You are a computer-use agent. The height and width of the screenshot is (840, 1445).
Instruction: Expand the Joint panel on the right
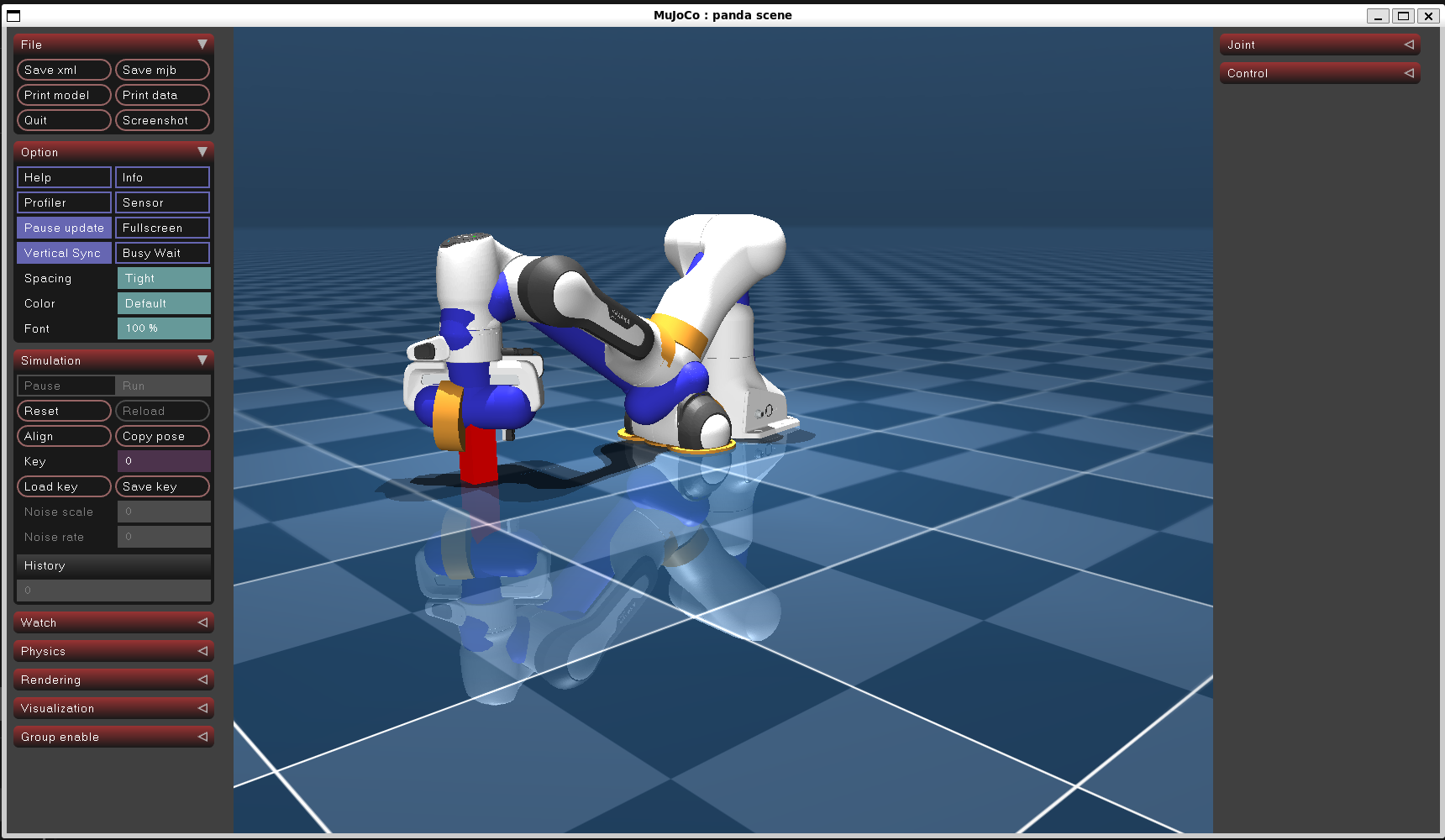tap(1320, 45)
